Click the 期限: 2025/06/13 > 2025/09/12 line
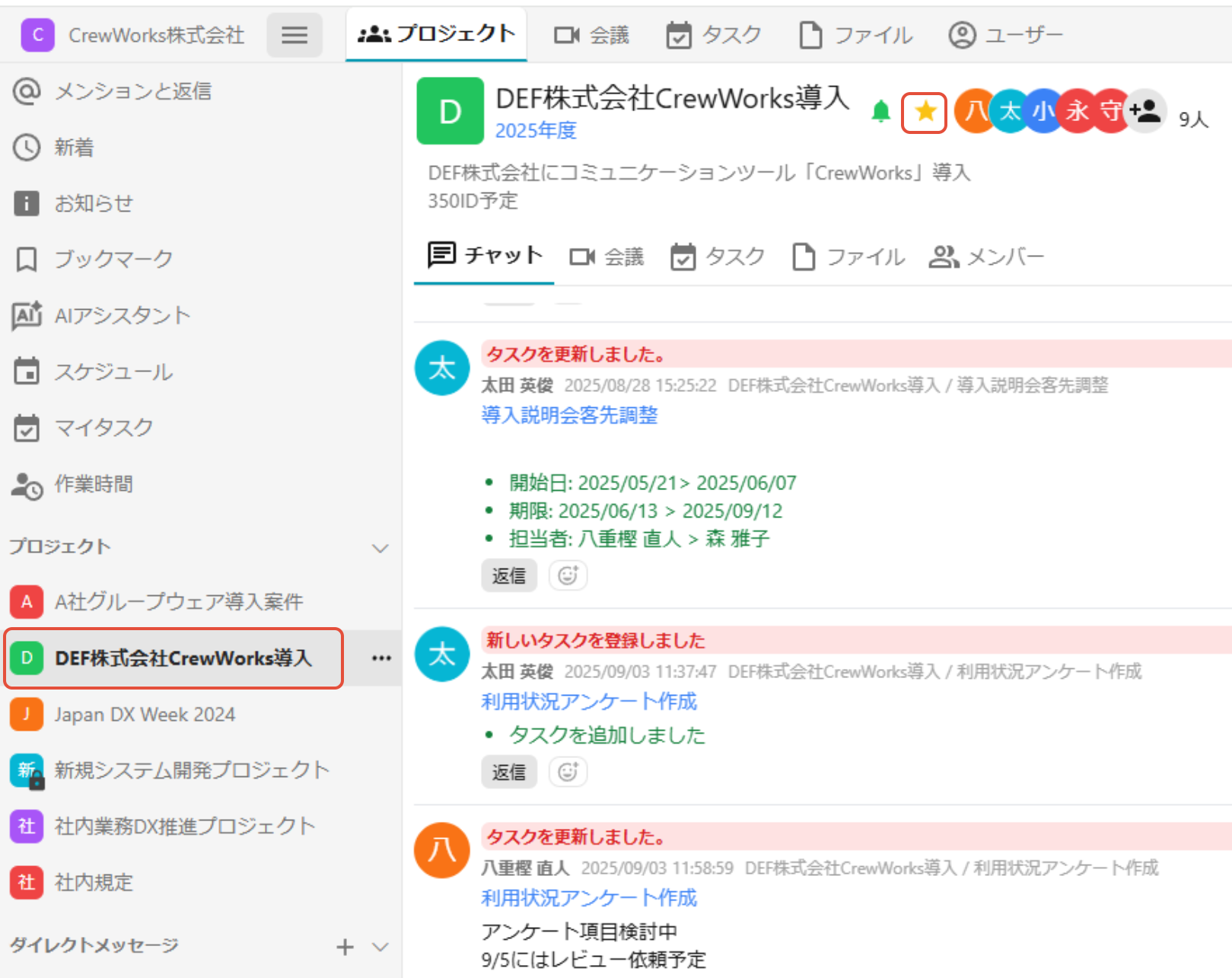Screen dimensions: 1232x978 [645, 511]
